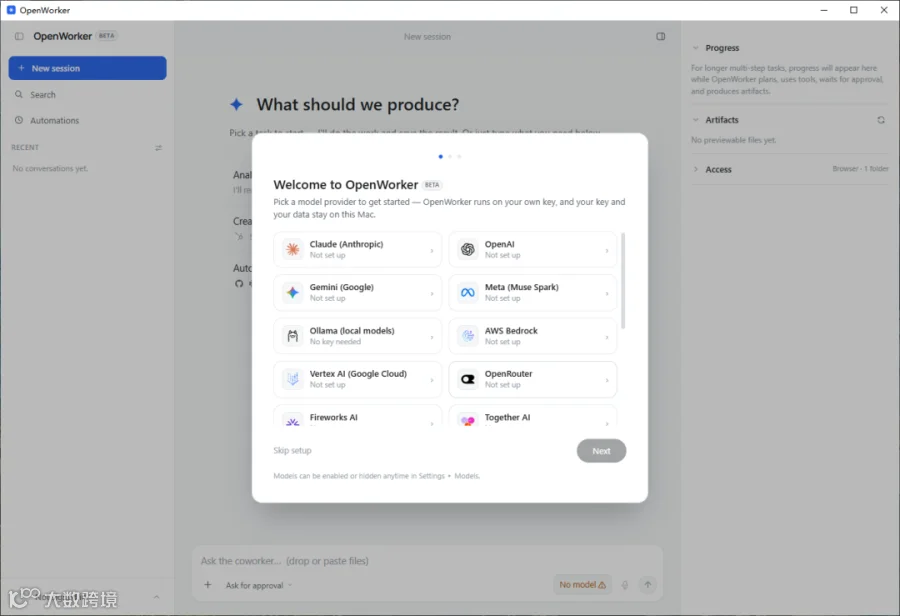Screen dimensions: 900x616
Task: Expand the Access section chevron
Action: coord(696,169)
